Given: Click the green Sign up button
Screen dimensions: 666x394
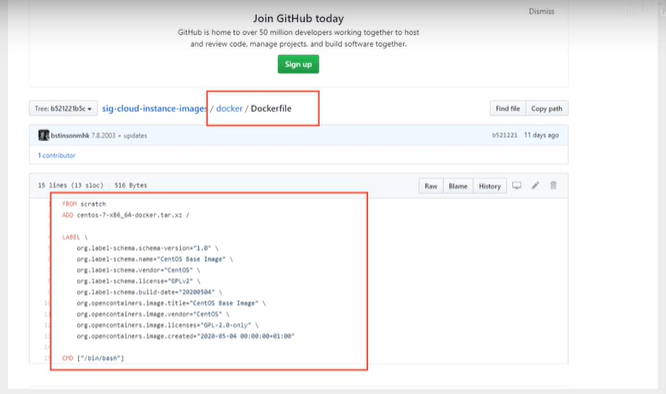Looking at the screenshot, I should 298,64.
